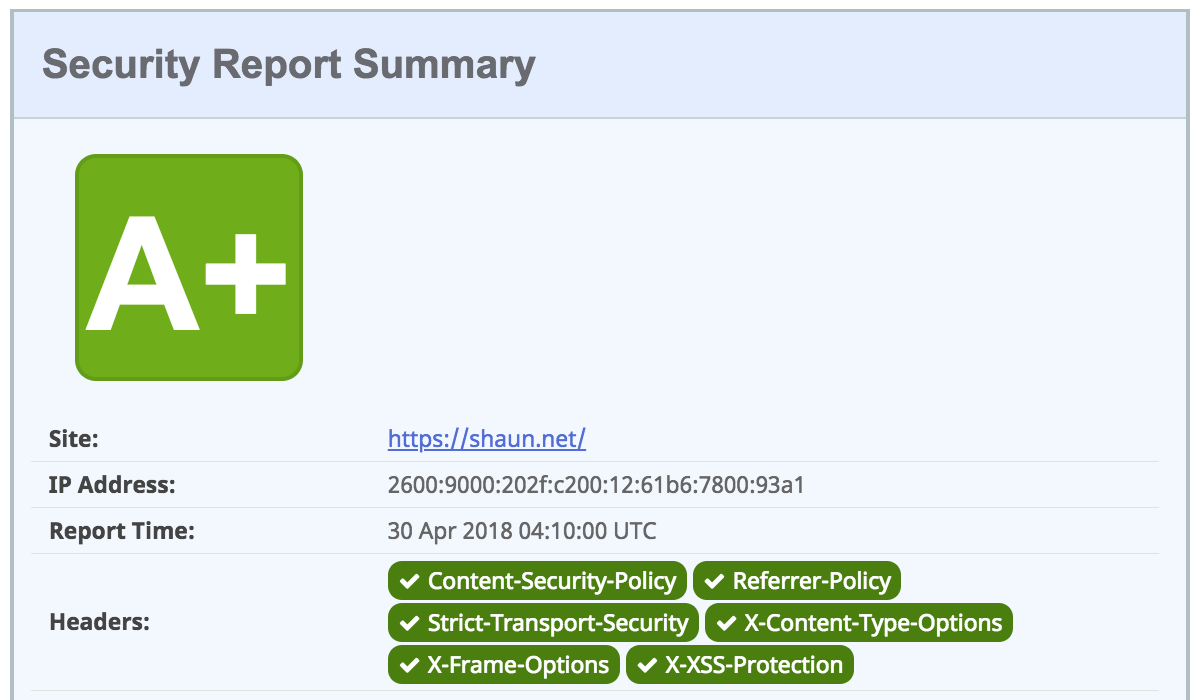The height and width of the screenshot is (700, 1200).
Task: Choose the X-Frame-Options header label text
Action: [x=518, y=665]
